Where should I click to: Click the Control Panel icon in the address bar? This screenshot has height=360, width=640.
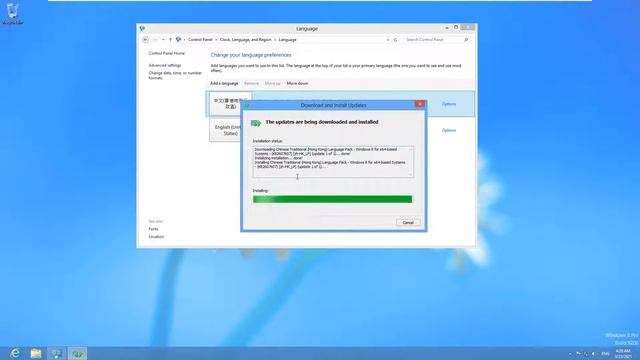click(178, 40)
